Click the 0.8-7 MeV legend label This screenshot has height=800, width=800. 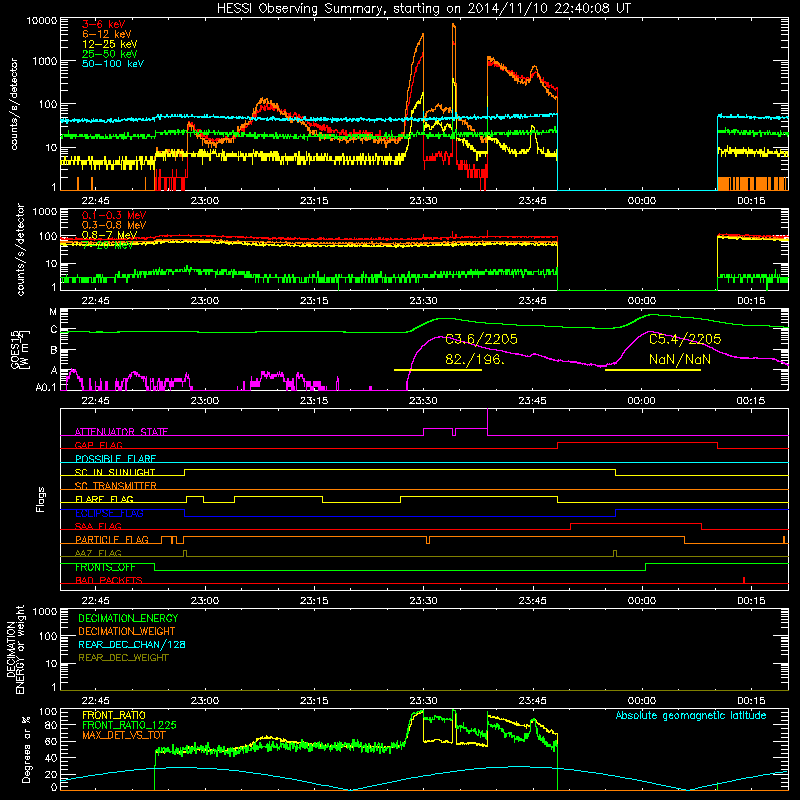click(x=109, y=235)
